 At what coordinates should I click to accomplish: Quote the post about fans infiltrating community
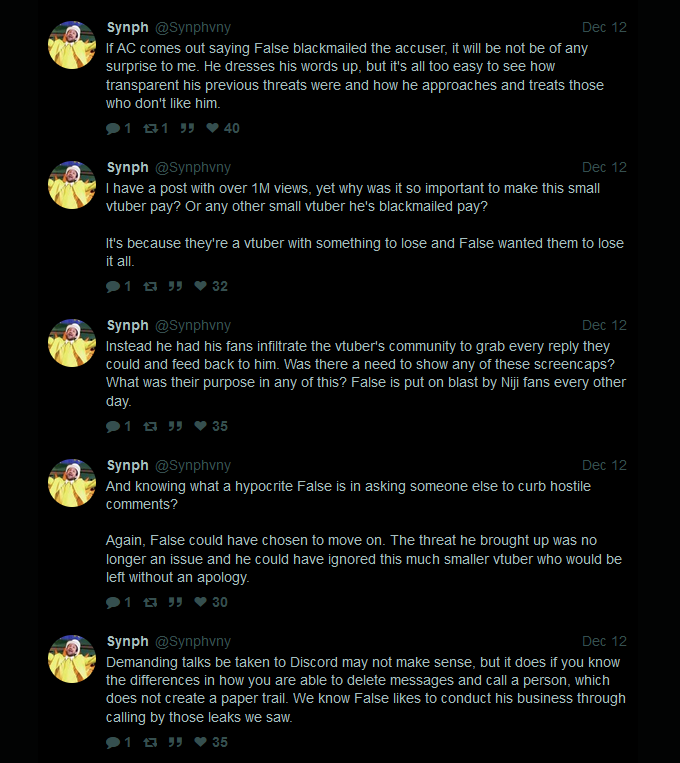point(175,426)
